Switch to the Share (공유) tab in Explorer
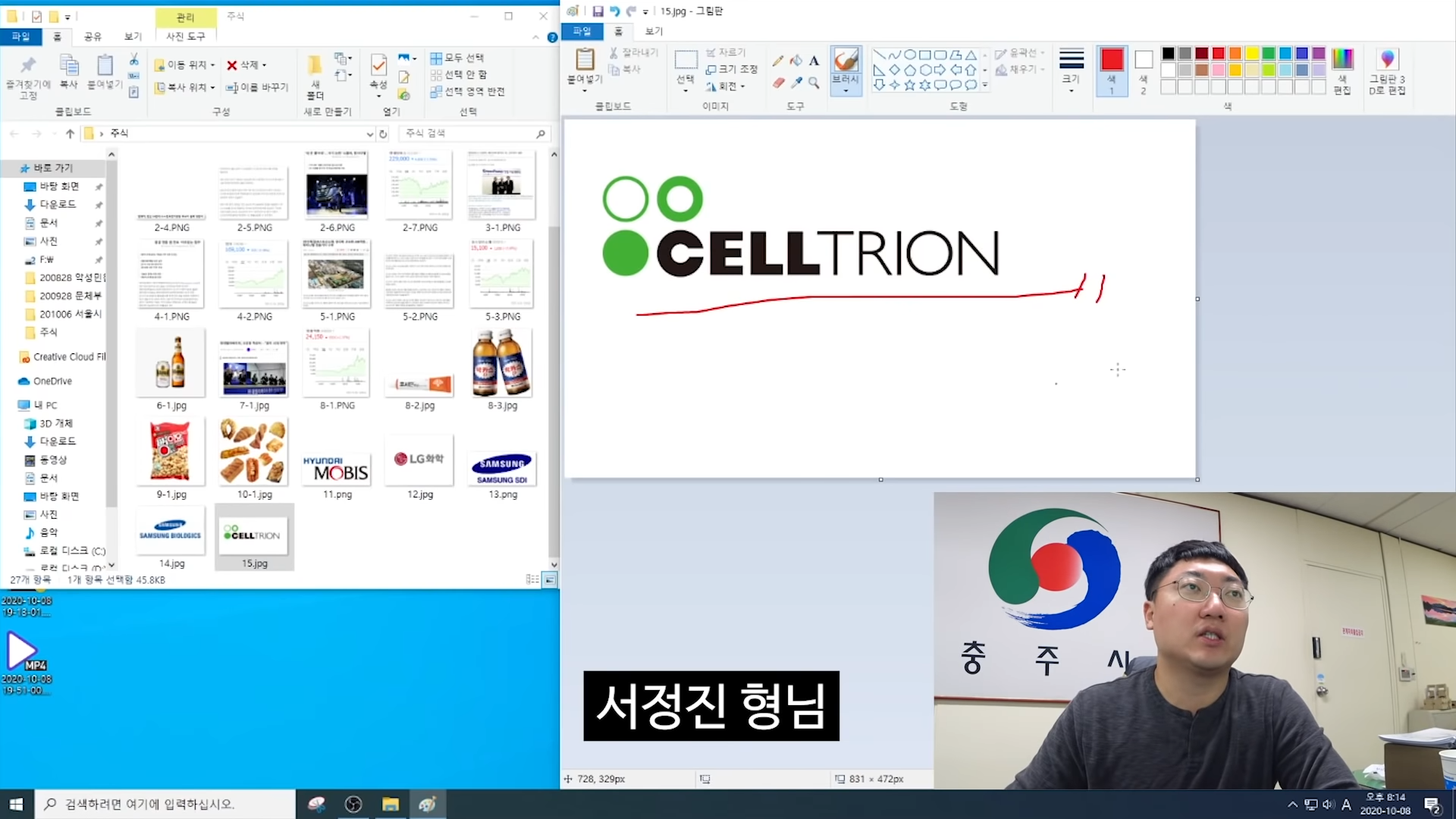 point(93,36)
